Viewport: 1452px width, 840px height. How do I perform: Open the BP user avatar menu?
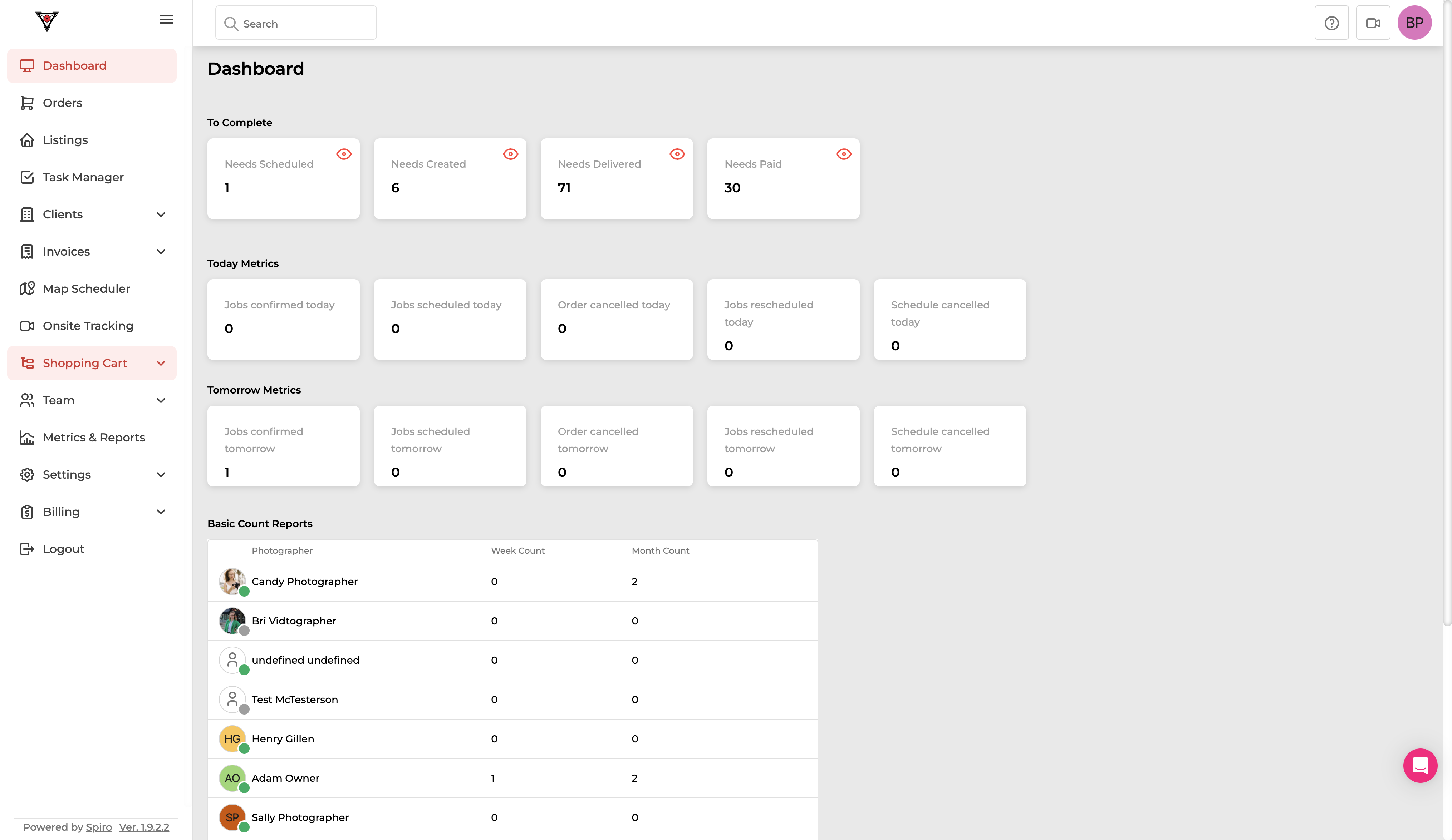1414,23
